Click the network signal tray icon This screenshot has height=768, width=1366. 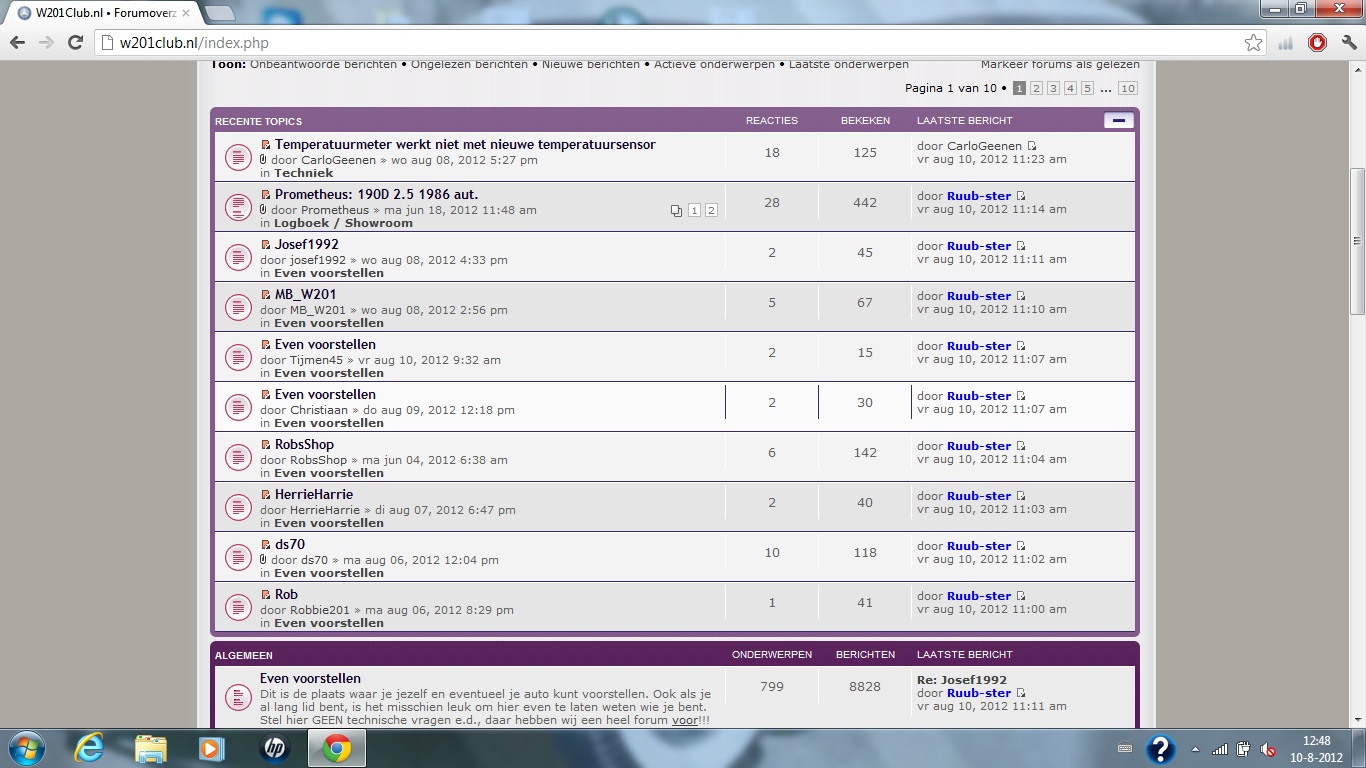[x=1219, y=749]
